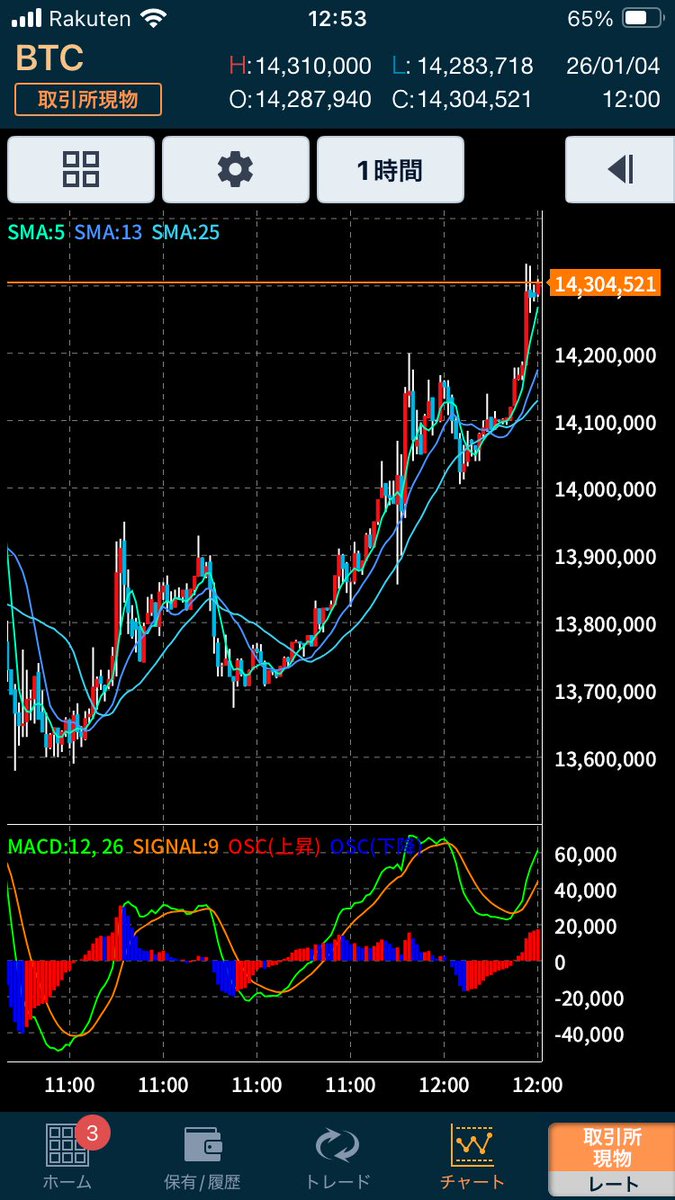Tap the 取引所現物 レート button

[x=612, y=1160]
